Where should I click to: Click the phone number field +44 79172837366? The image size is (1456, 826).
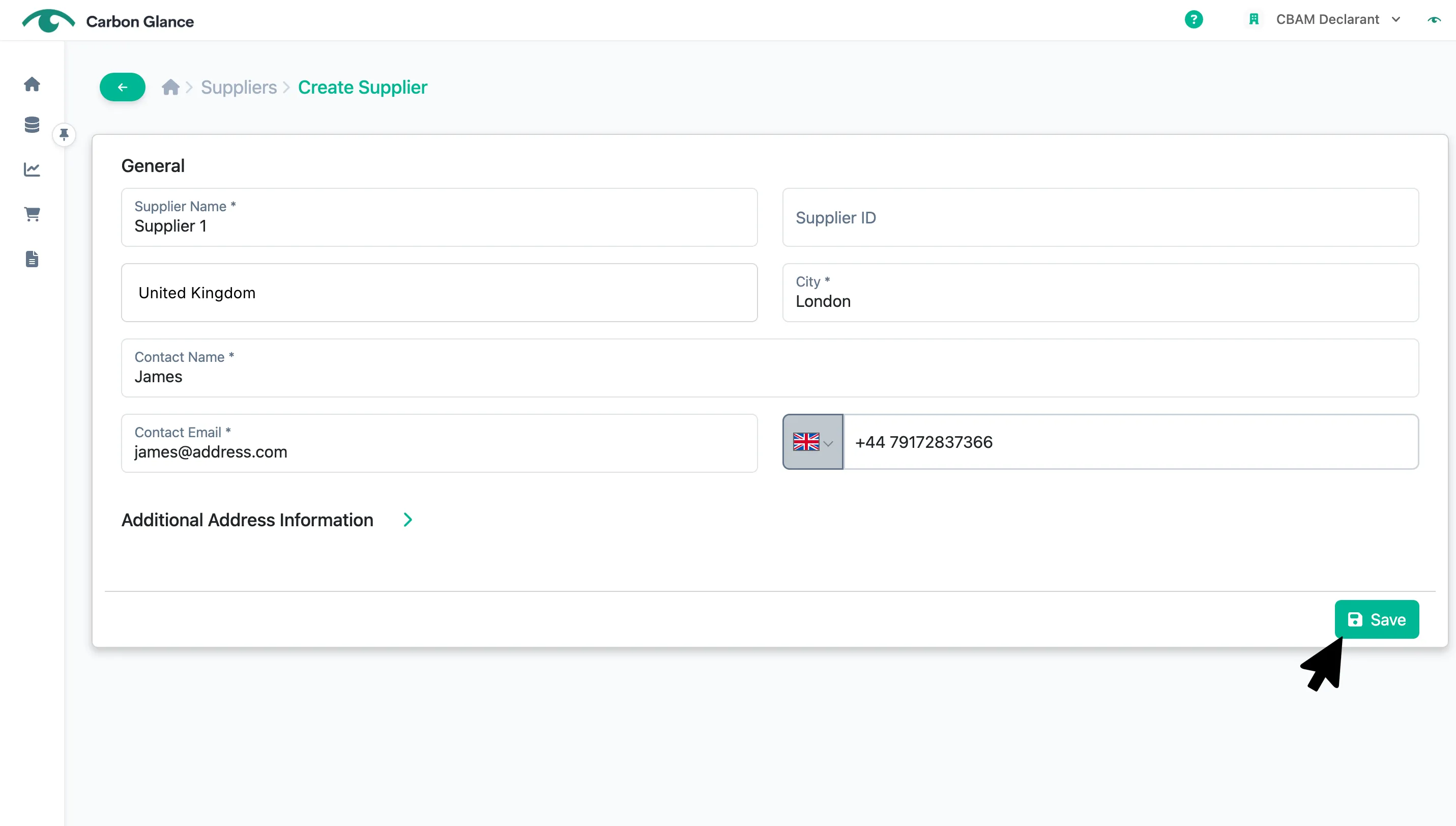tap(1131, 441)
